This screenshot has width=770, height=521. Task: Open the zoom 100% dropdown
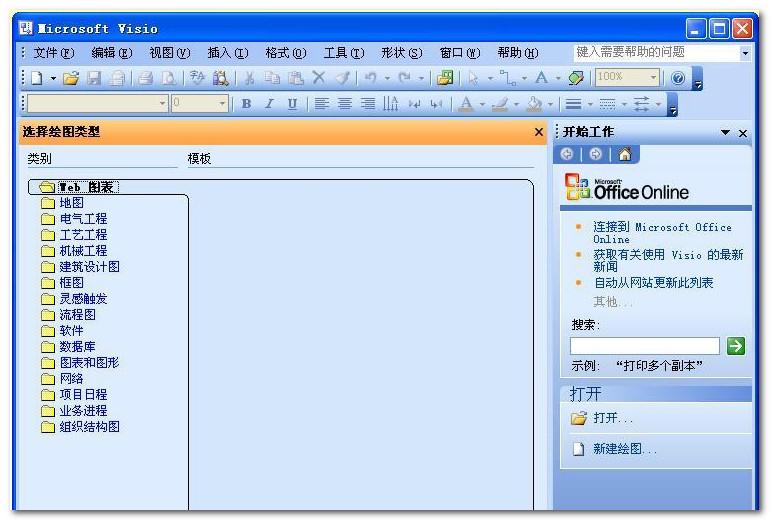(654, 78)
